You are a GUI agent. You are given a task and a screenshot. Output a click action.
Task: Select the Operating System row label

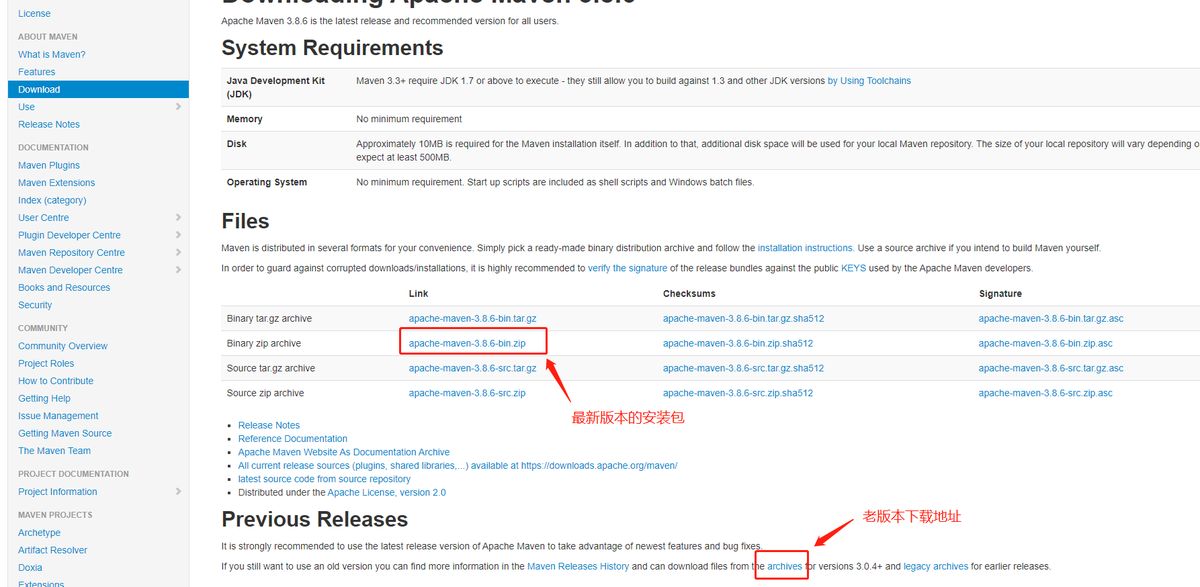coord(267,183)
